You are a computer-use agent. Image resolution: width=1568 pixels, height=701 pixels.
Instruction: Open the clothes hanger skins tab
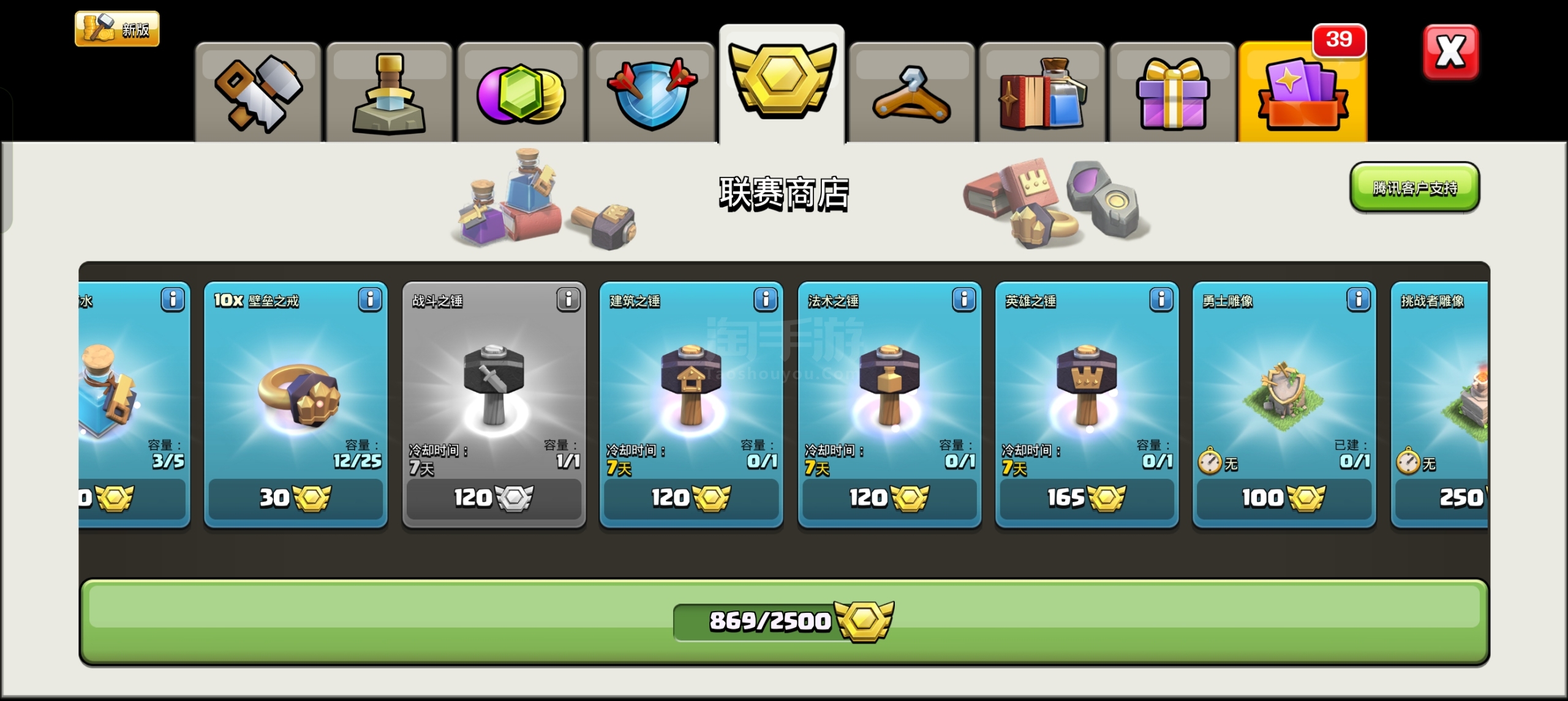[912, 92]
